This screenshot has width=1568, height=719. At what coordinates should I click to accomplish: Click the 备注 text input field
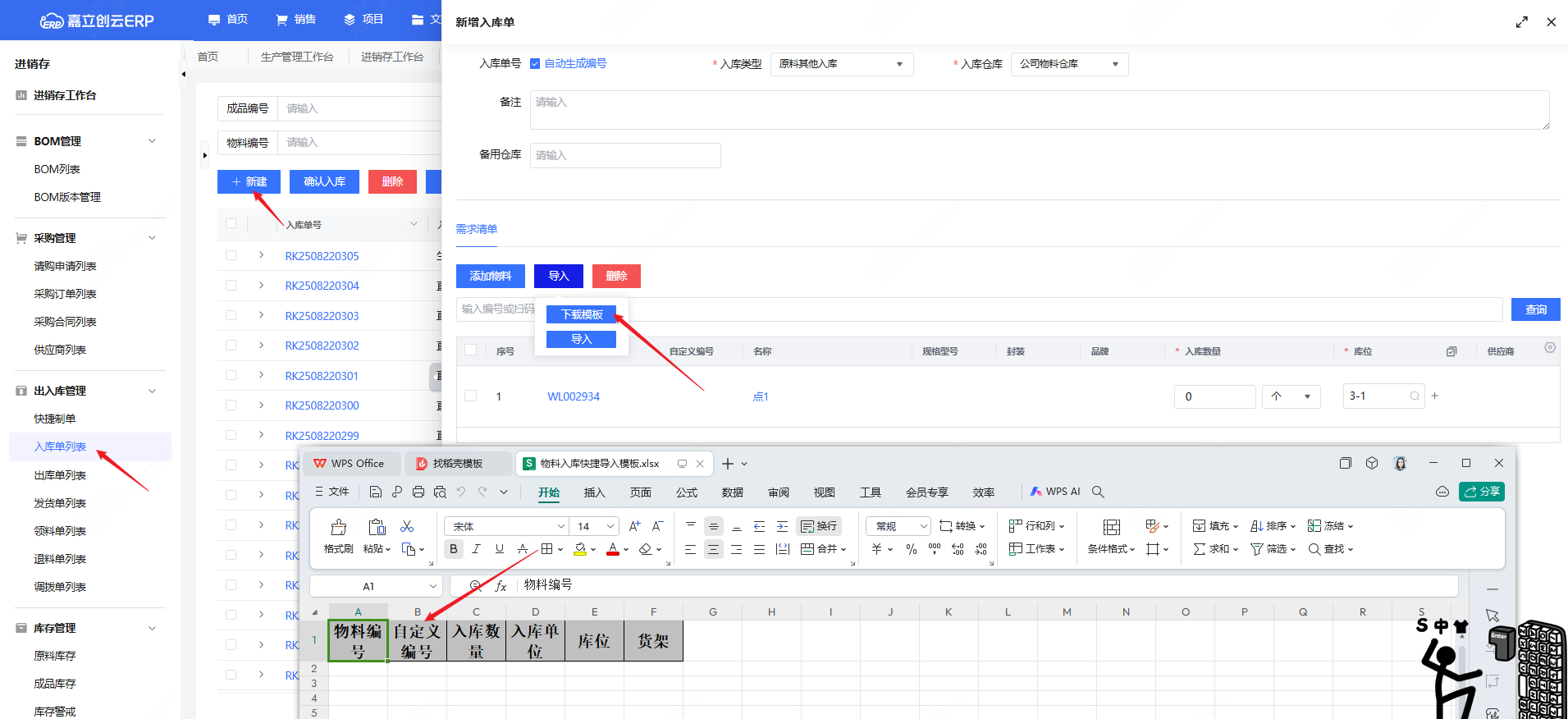[x=1039, y=110]
